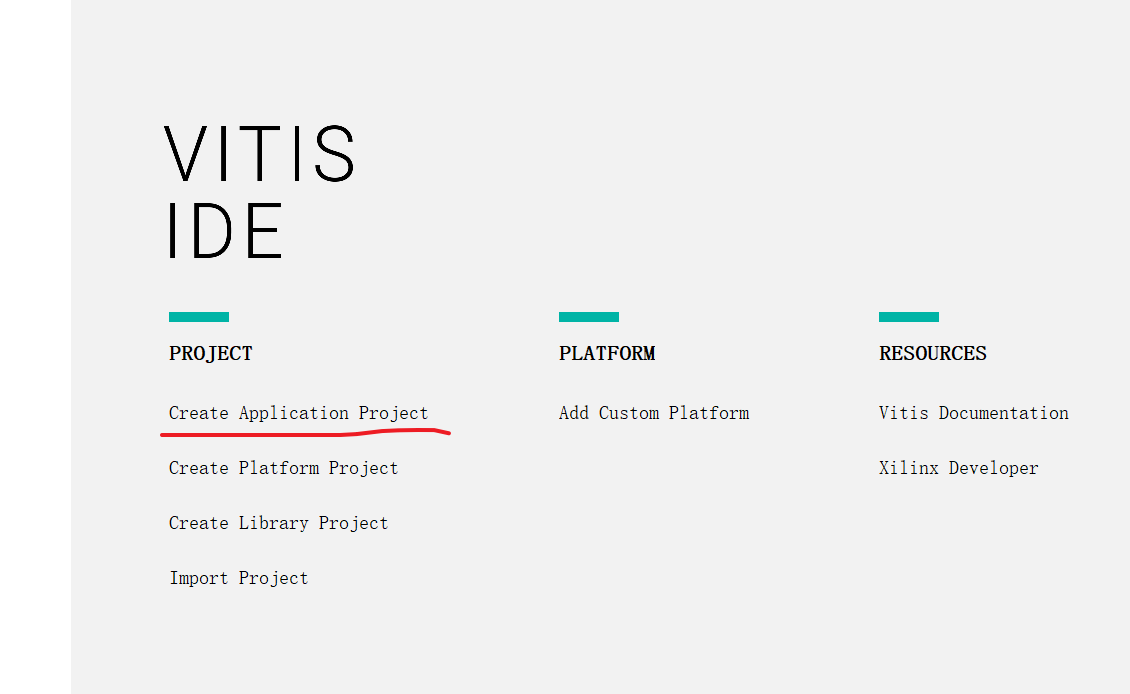Image resolution: width=1130 pixels, height=694 pixels.
Task: Click the PROJECT section heading
Action: [210, 353]
